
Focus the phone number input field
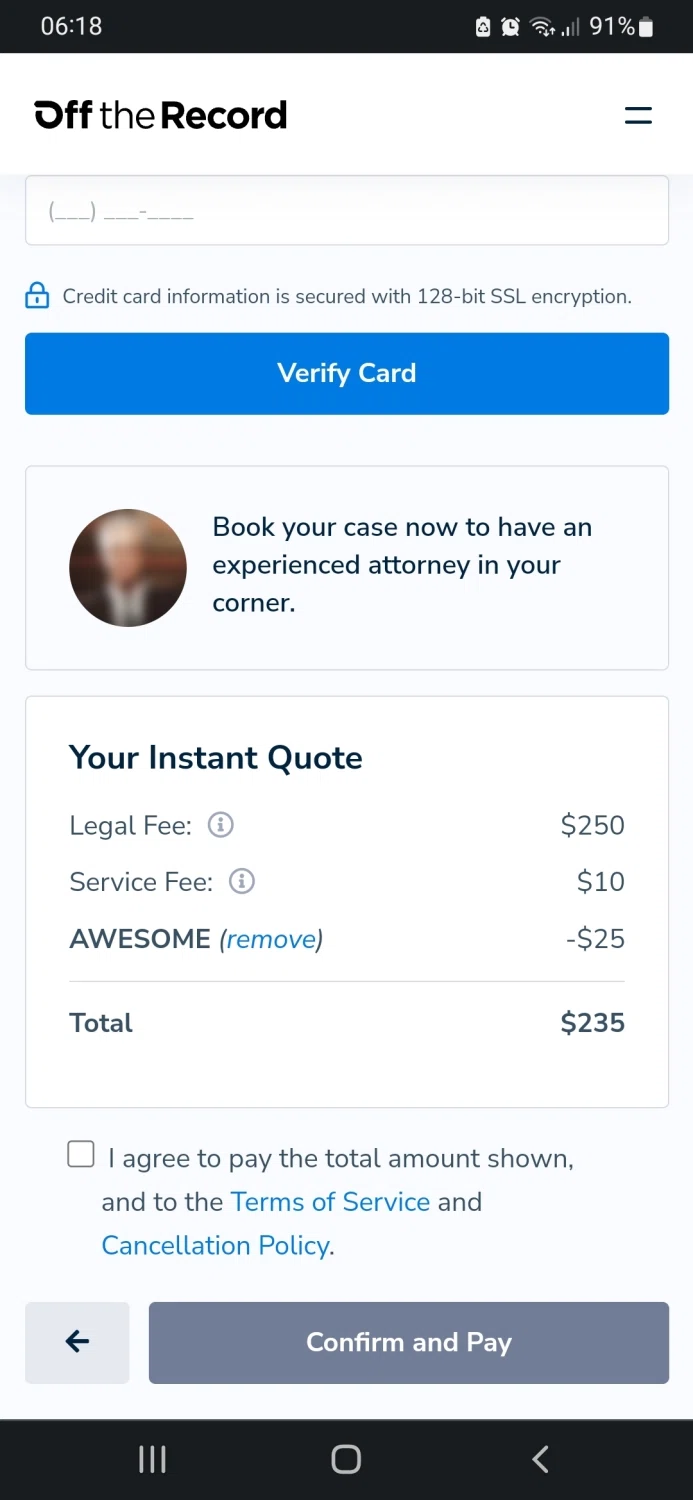[x=346, y=211]
